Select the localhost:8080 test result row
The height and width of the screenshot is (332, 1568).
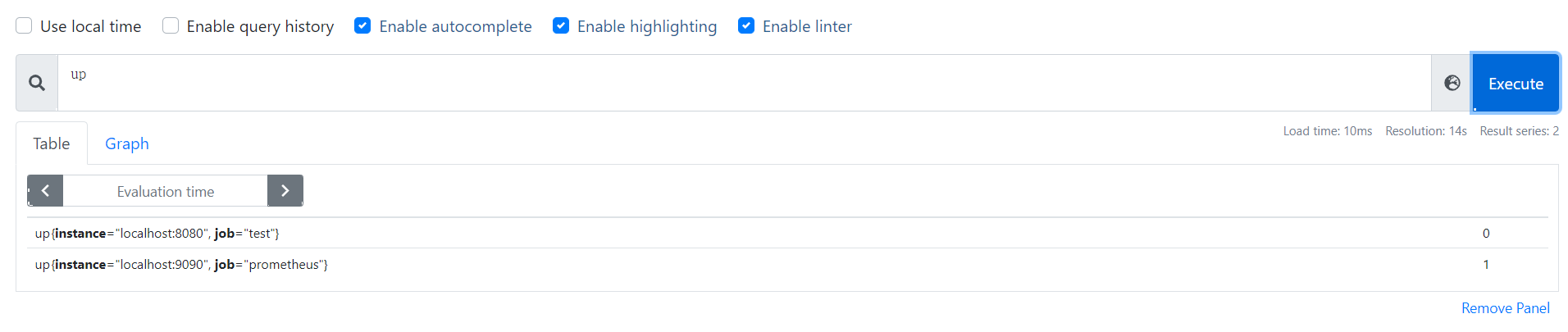tap(157, 234)
